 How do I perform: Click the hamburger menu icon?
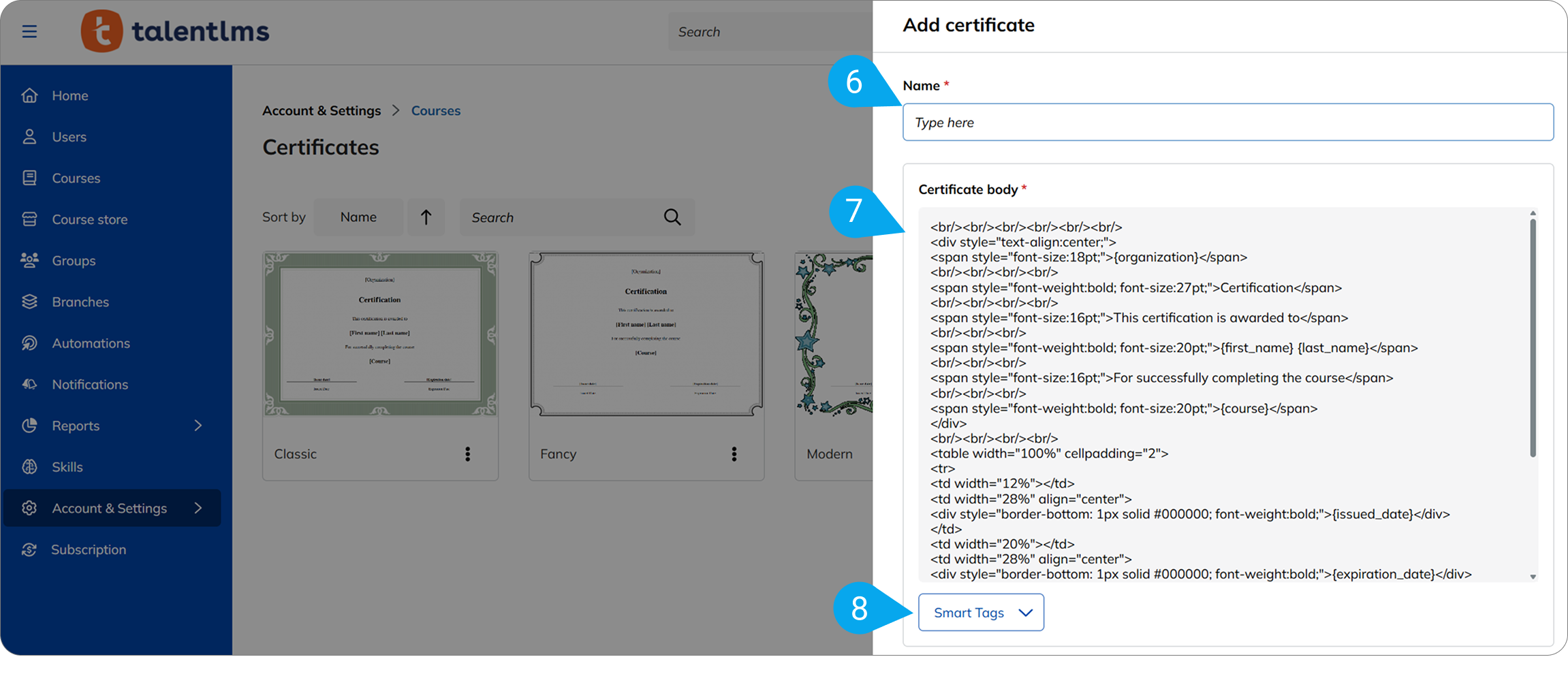pyautogui.click(x=29, y=31)
